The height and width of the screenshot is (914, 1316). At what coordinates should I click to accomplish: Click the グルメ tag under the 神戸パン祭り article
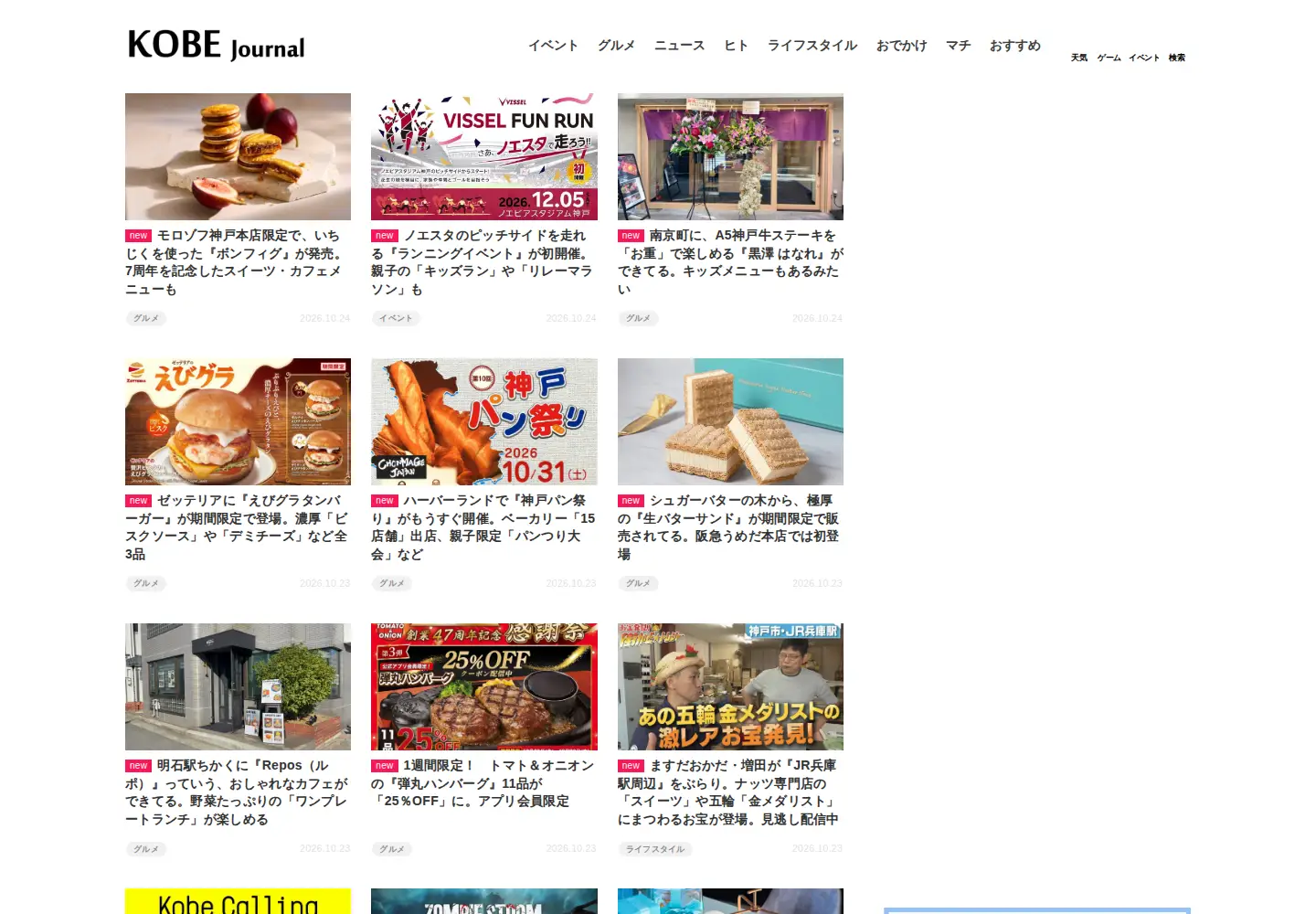click(x=392, y=583)
